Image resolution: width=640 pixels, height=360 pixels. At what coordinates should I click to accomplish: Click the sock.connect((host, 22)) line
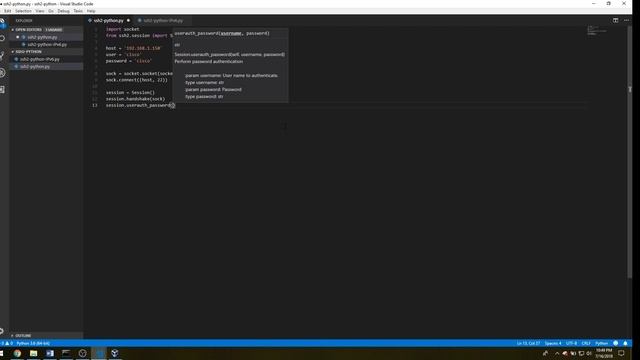click(x=137, y=80)
